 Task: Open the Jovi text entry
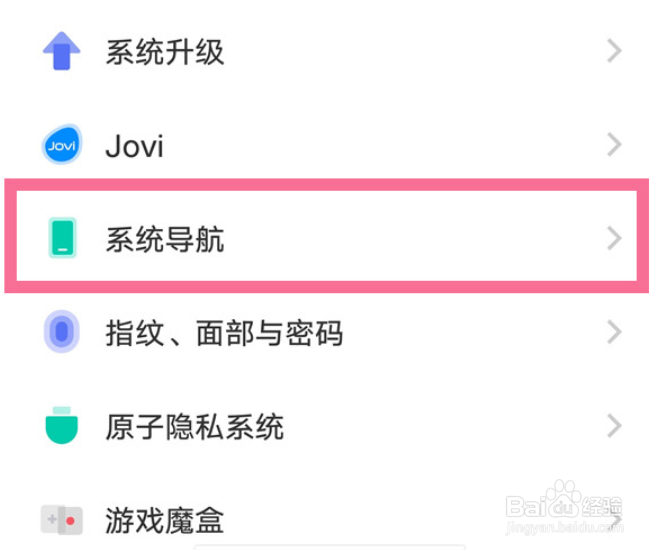tap(134, 146)
